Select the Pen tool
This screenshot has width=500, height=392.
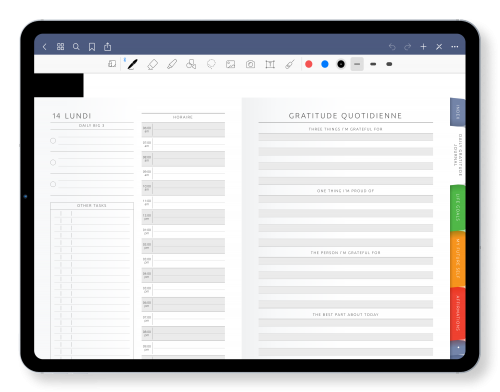[x=132, y=64]
